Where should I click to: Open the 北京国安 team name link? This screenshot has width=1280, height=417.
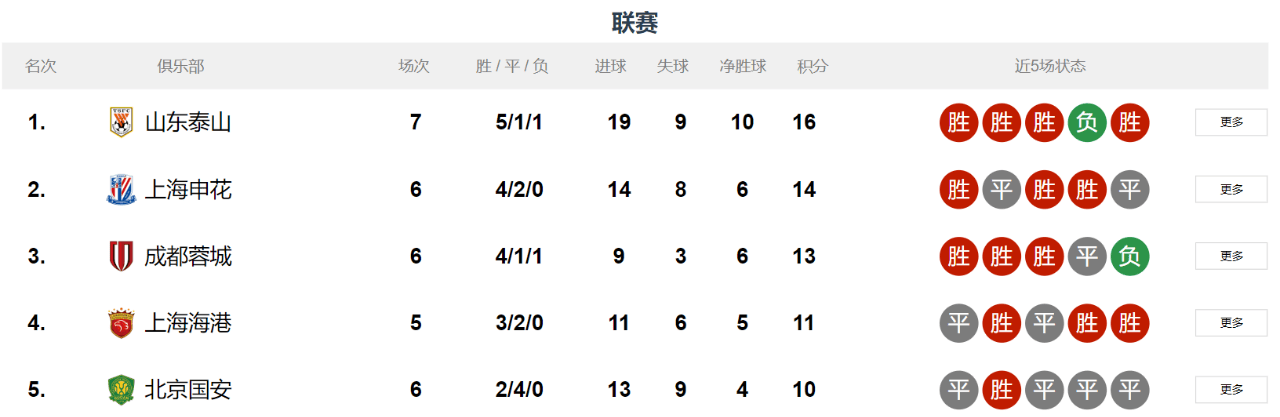point(188,389)
